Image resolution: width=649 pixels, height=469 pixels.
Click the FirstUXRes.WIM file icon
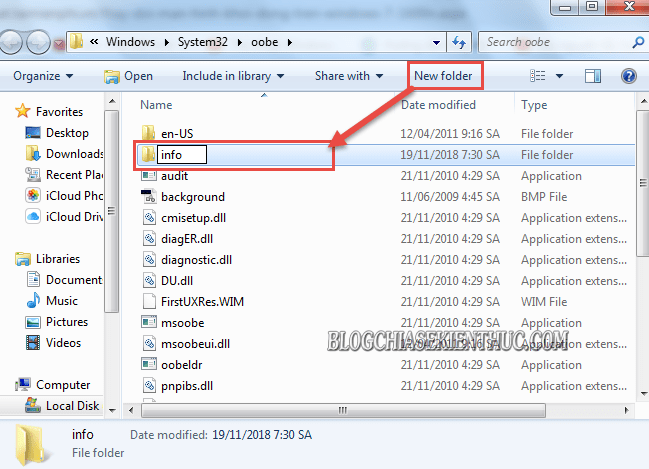(x=149, y=301)
